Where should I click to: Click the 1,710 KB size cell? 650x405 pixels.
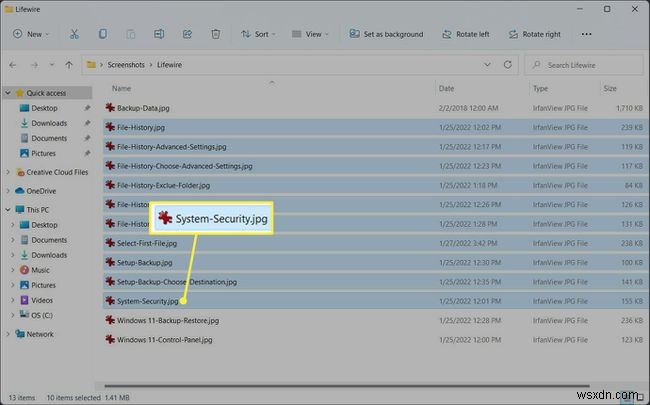pos(629,108)
